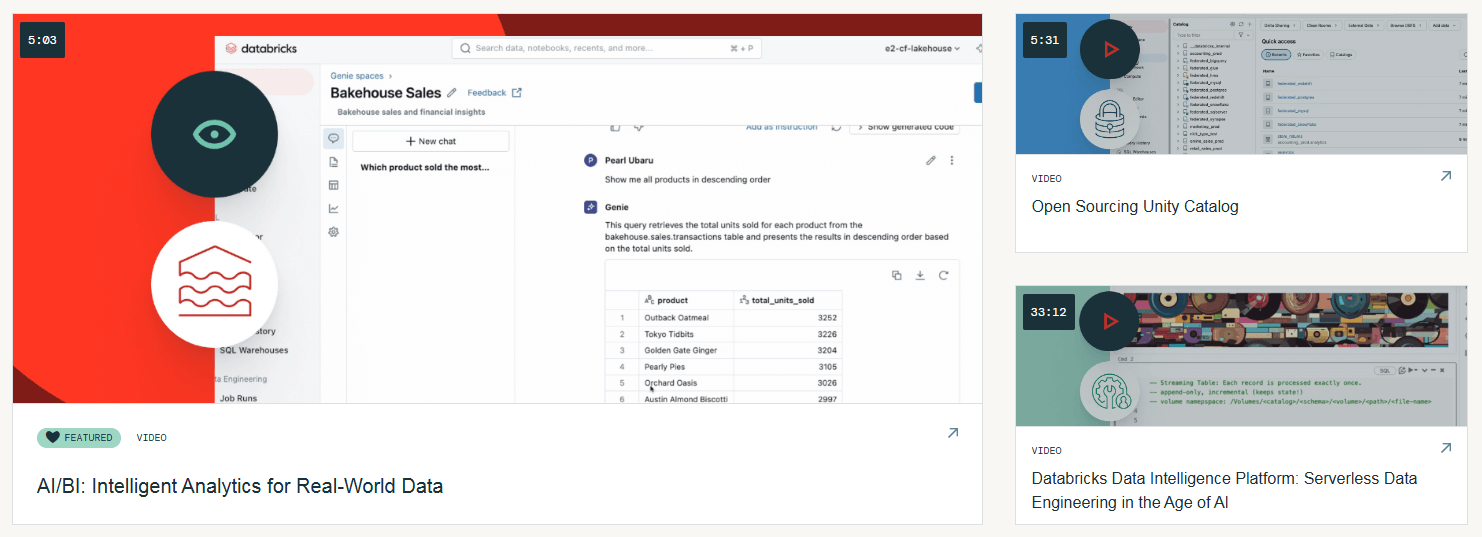Click Job Runs in thumbnail sidebar

(x=238, y=398)
